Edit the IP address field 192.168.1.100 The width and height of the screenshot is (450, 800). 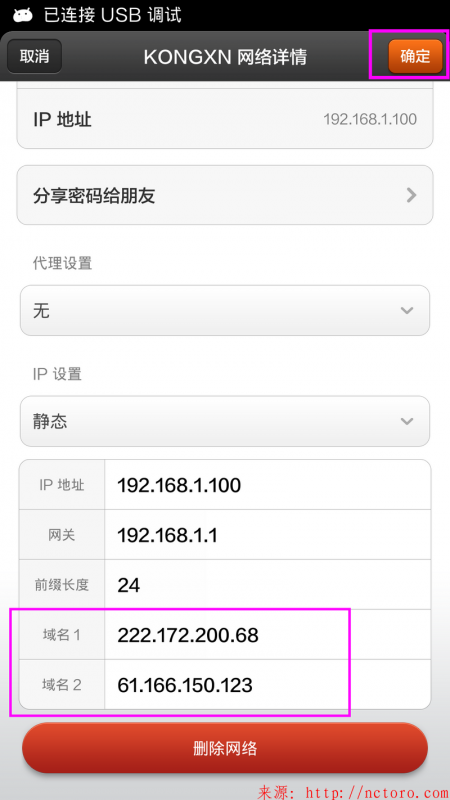(267, 485)
